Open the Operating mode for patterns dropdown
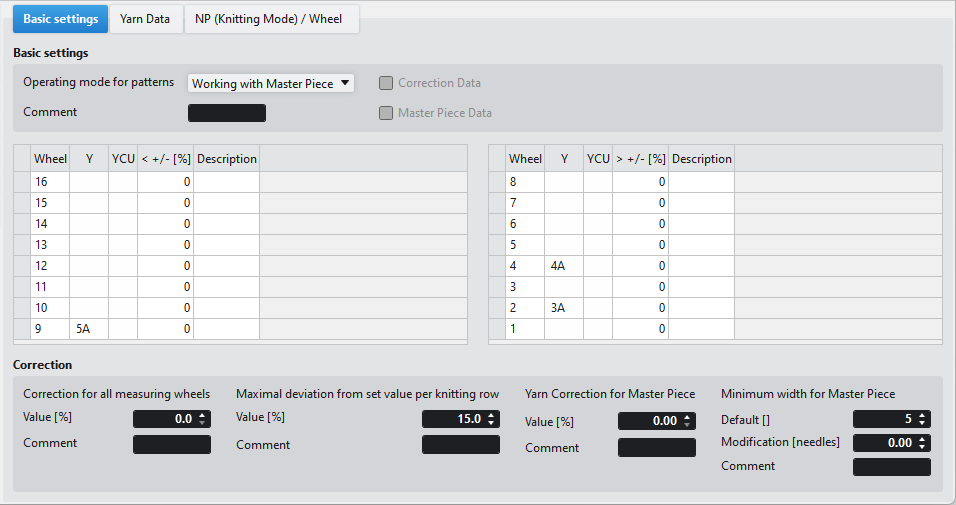Viewport: 956px width, 505px height. pos(271,84)
